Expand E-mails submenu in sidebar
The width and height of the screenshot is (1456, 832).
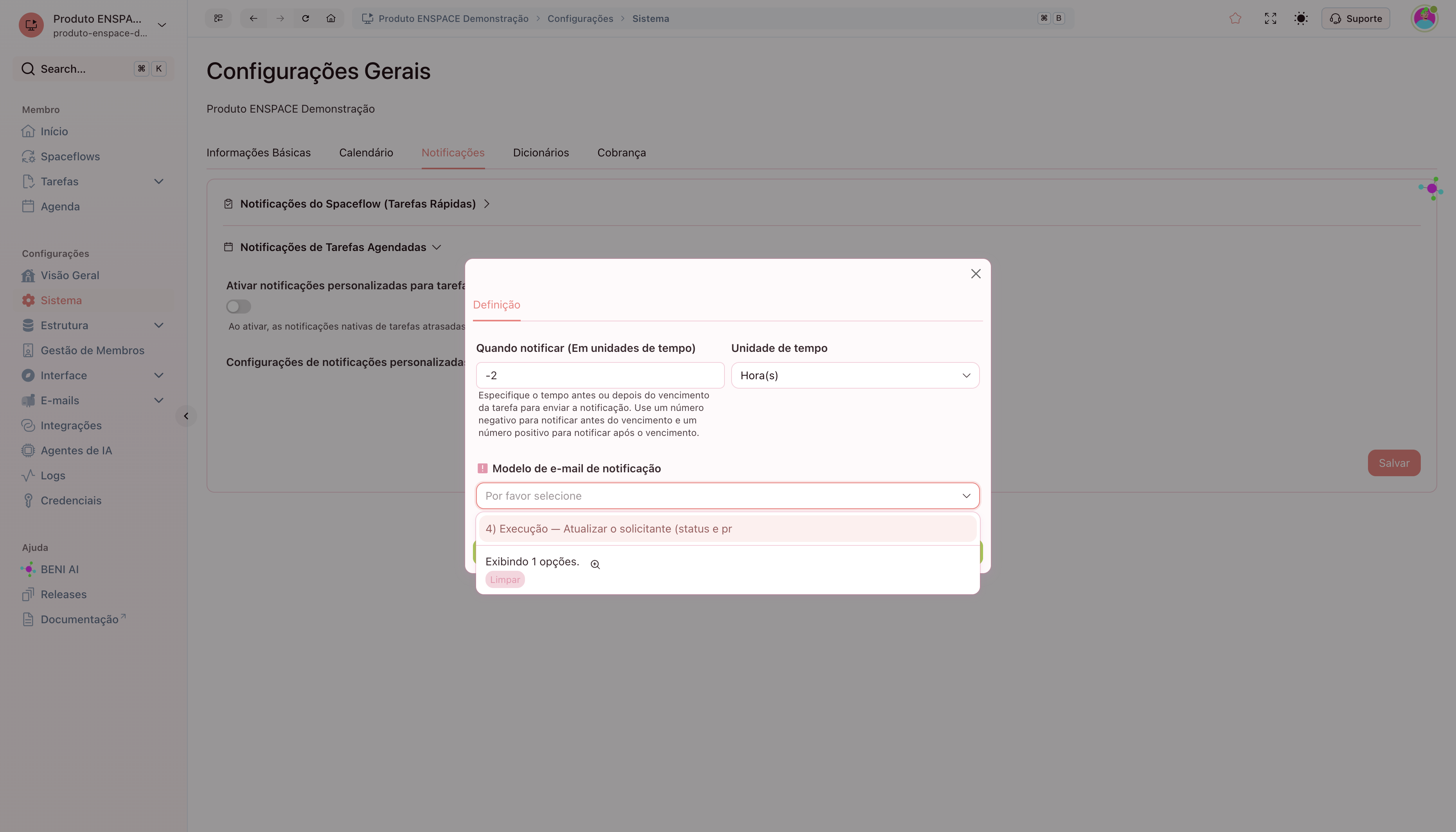click(x=159, y=401)
